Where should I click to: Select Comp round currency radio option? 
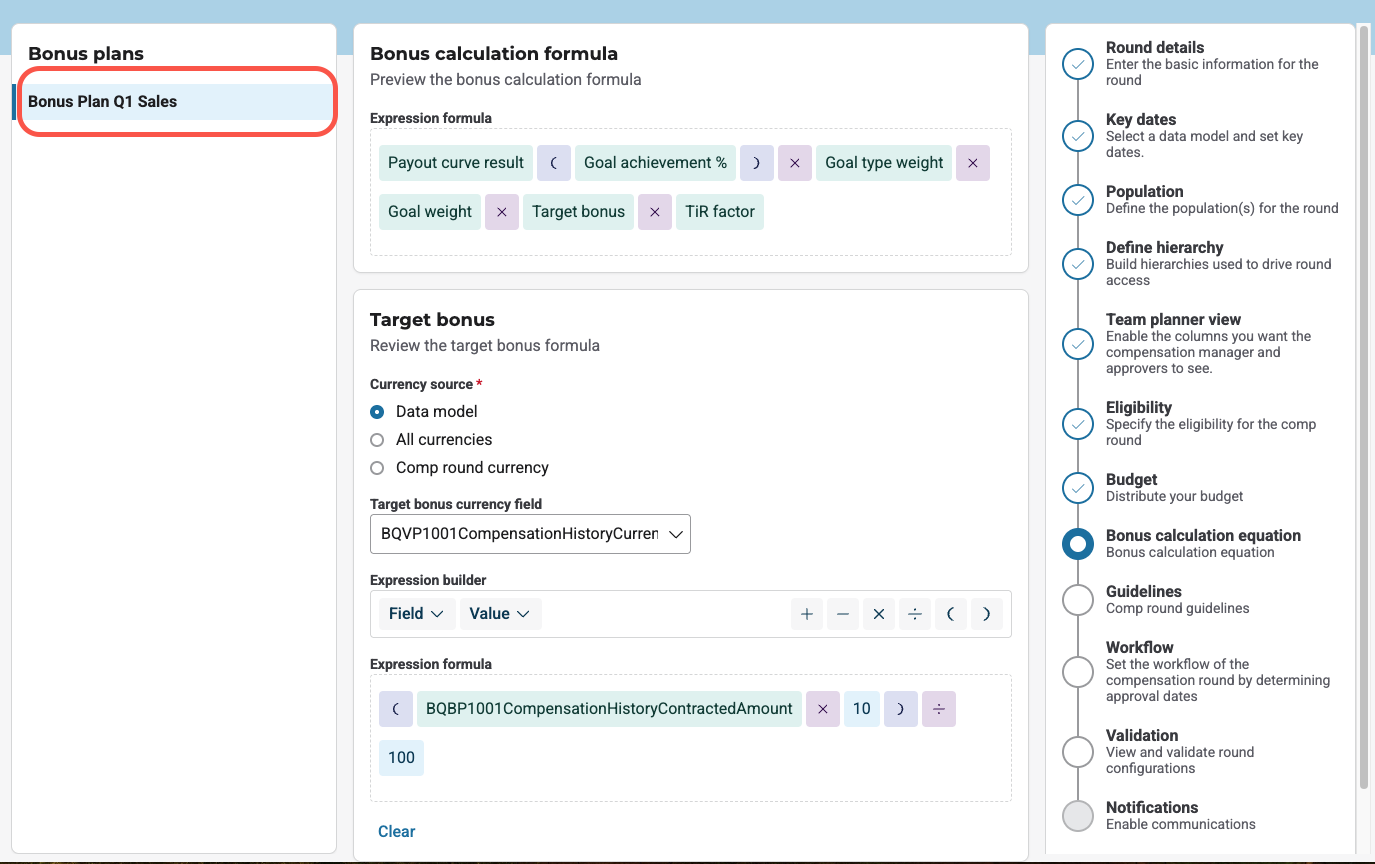pos(377,468)
